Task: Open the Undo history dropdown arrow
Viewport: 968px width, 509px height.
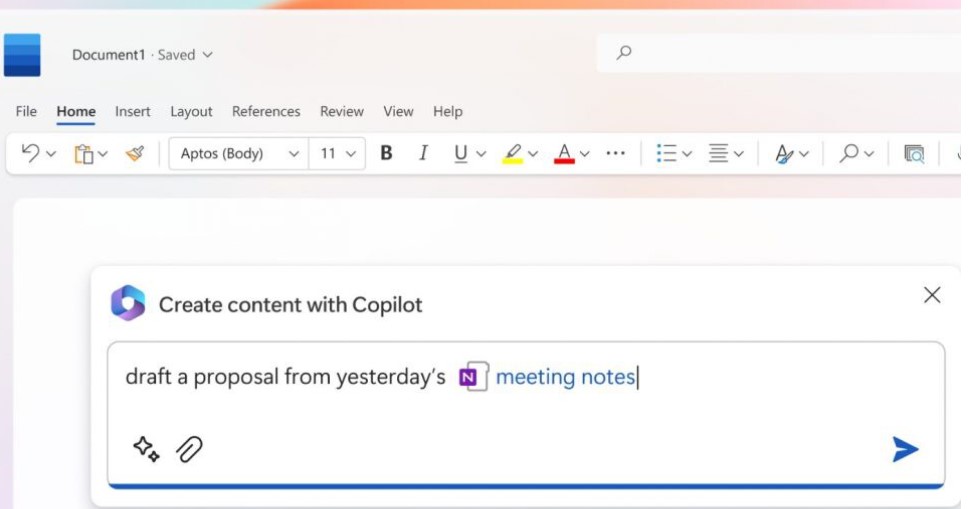Action: [x=51, y=154]
